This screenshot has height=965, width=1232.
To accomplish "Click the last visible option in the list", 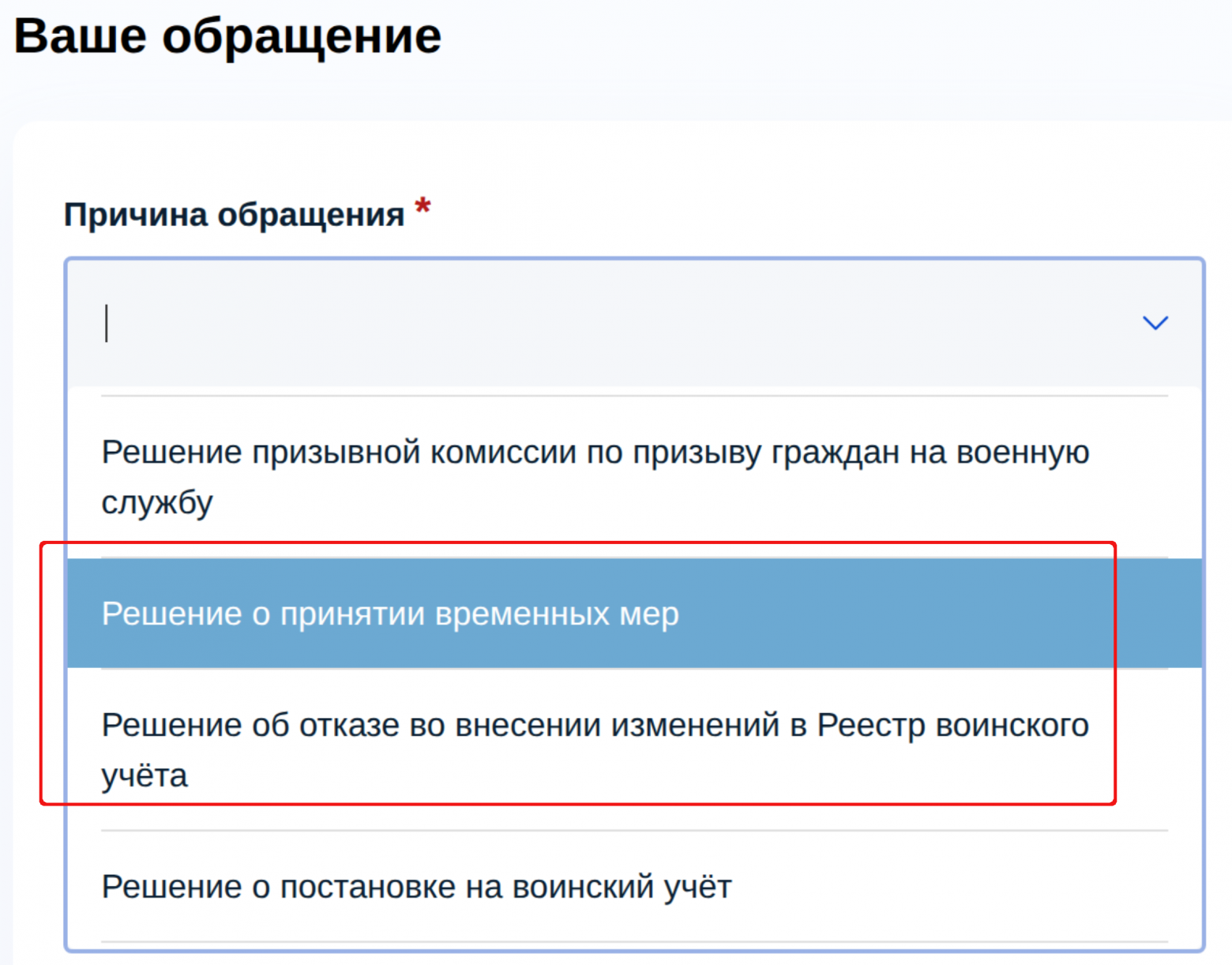I will 416,886.
